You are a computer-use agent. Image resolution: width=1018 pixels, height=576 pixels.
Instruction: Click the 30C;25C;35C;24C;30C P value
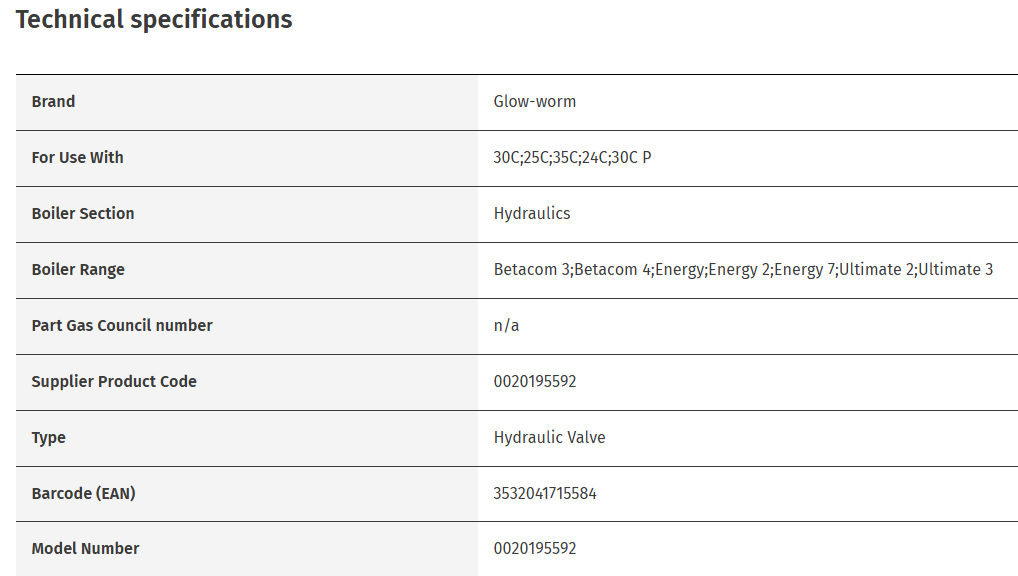572,158
